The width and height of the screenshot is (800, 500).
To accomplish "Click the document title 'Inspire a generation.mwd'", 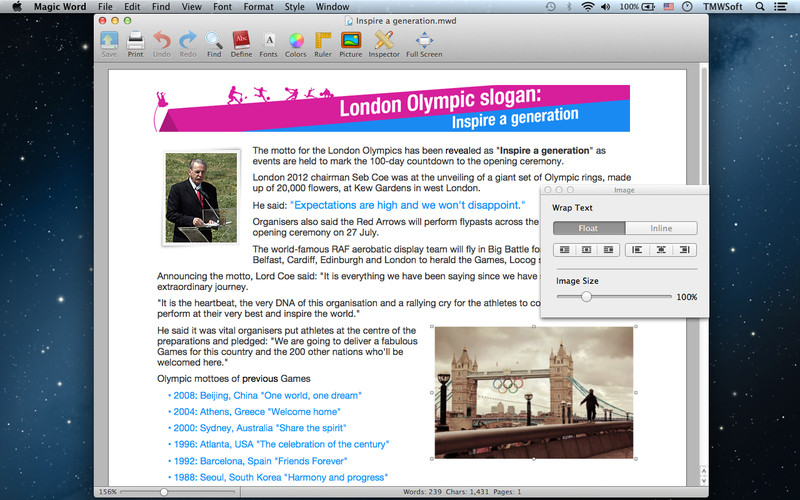I will (x=406, y=21).
